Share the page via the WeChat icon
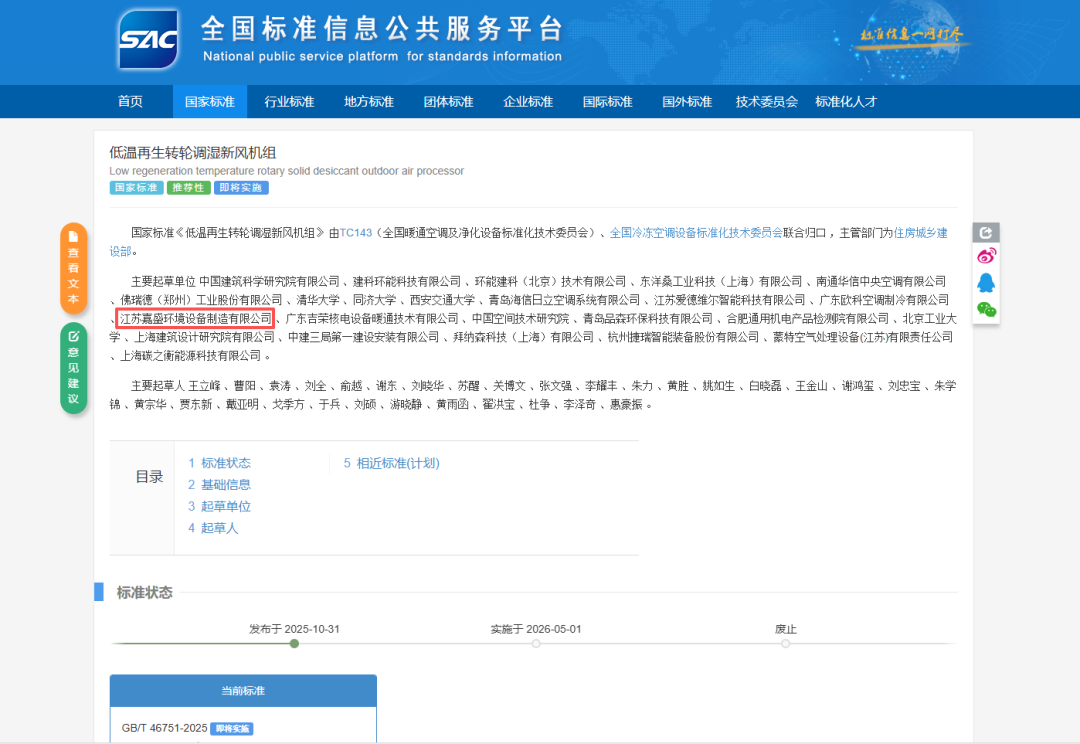This screenshot has width=1080, height=744. (986, 310)
